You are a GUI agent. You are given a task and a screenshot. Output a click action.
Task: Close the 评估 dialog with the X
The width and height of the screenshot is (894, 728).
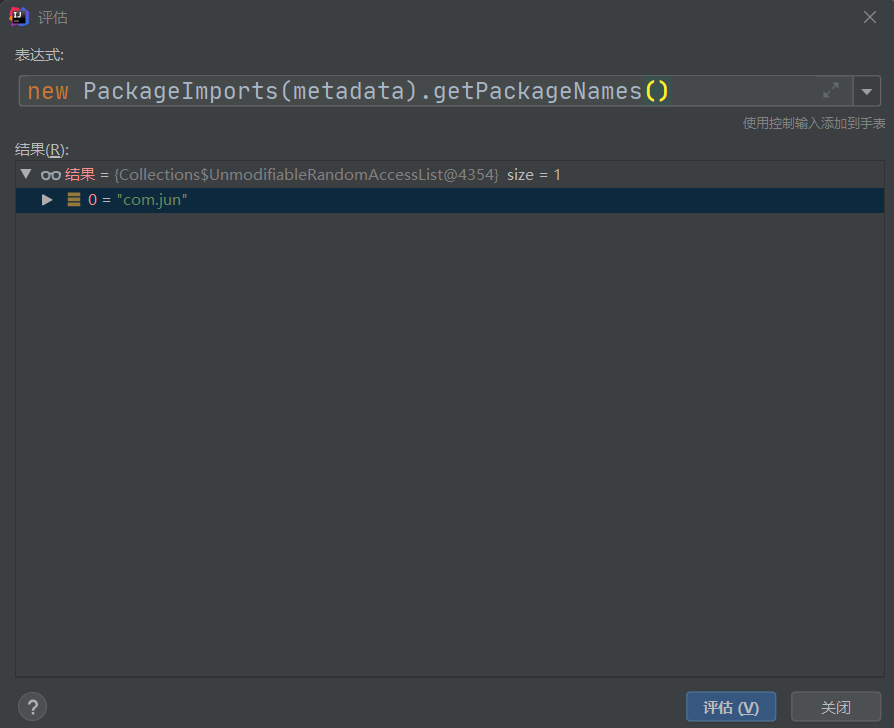point(870,17)
